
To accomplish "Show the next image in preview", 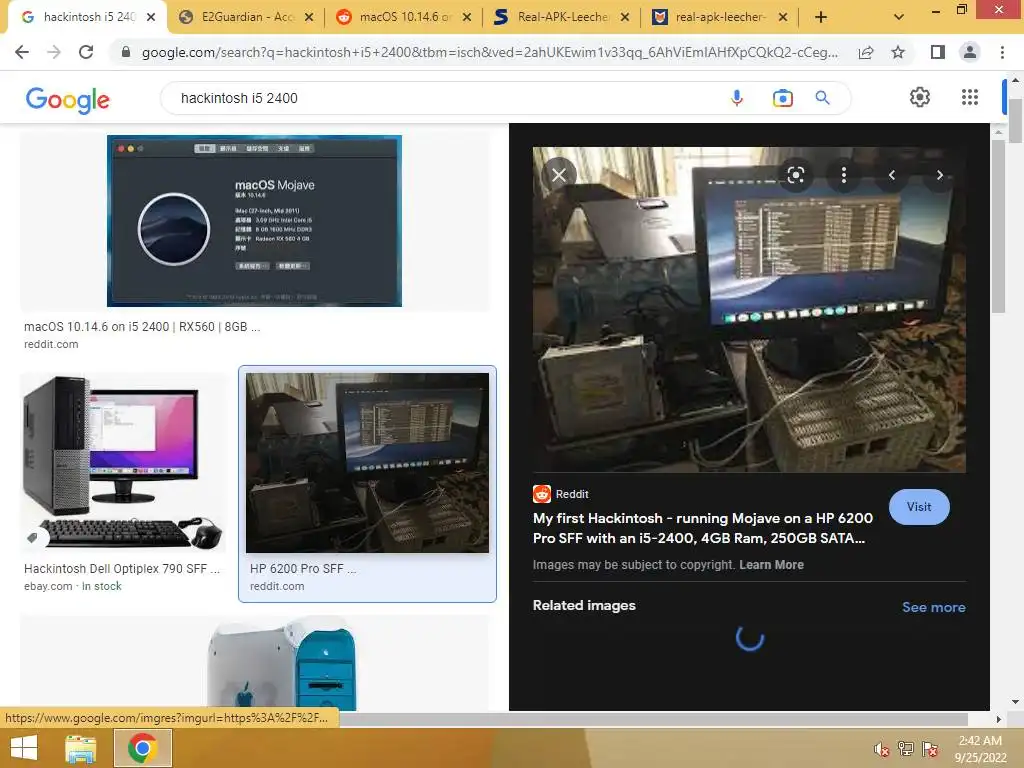I will [x=940, y=175].
